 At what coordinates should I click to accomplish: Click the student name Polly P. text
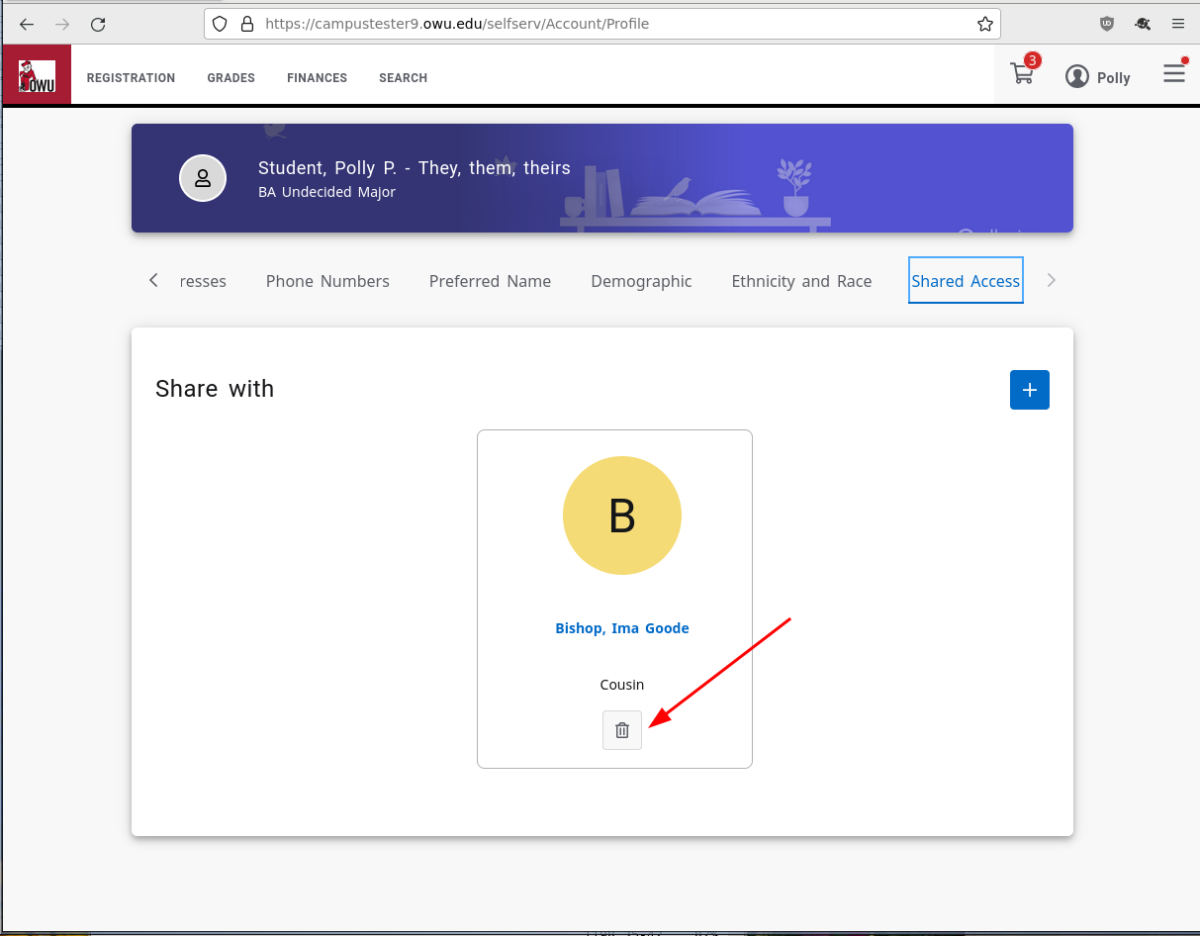(414, 168)
